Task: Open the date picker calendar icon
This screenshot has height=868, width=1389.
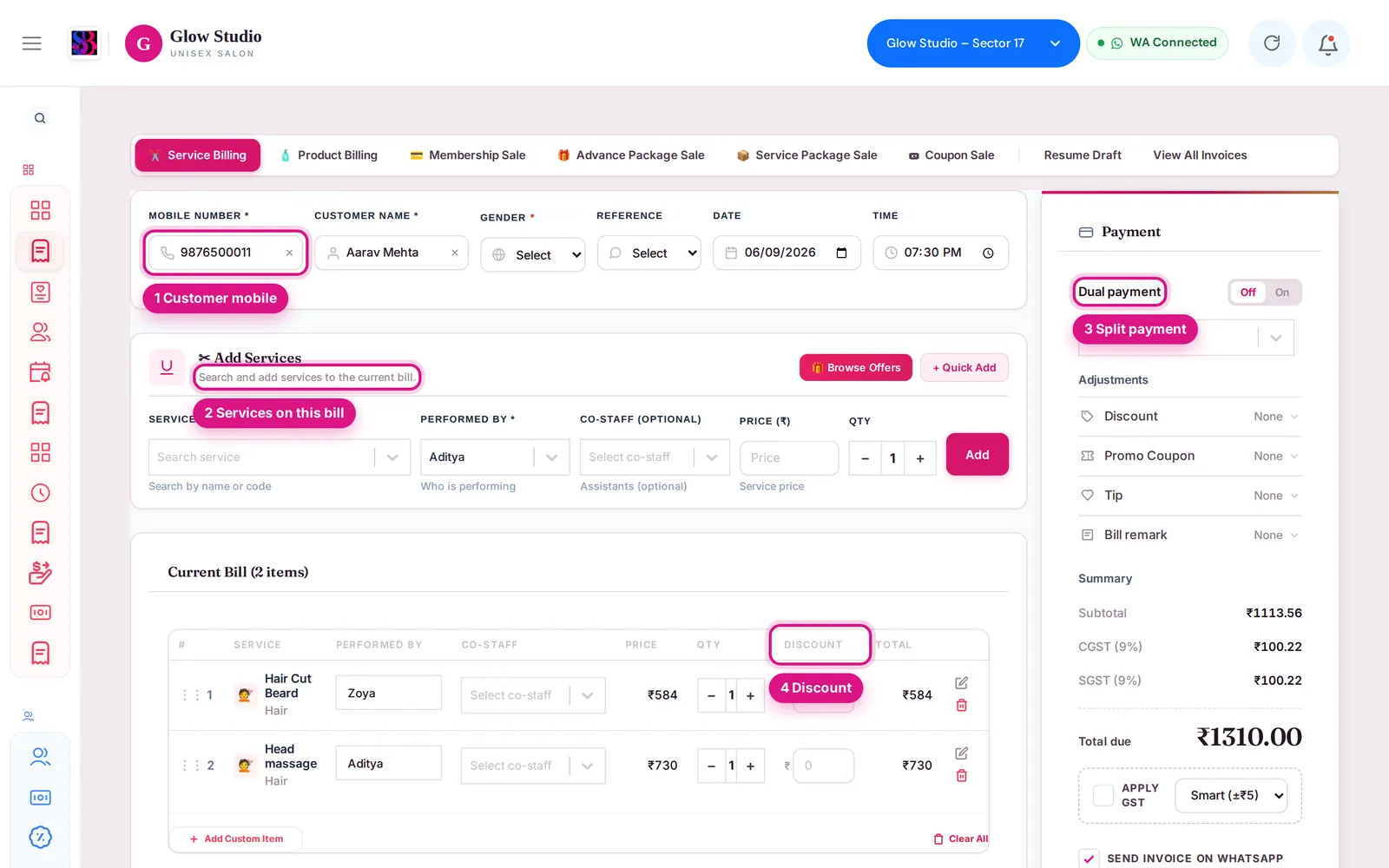Action: (841, 253)
